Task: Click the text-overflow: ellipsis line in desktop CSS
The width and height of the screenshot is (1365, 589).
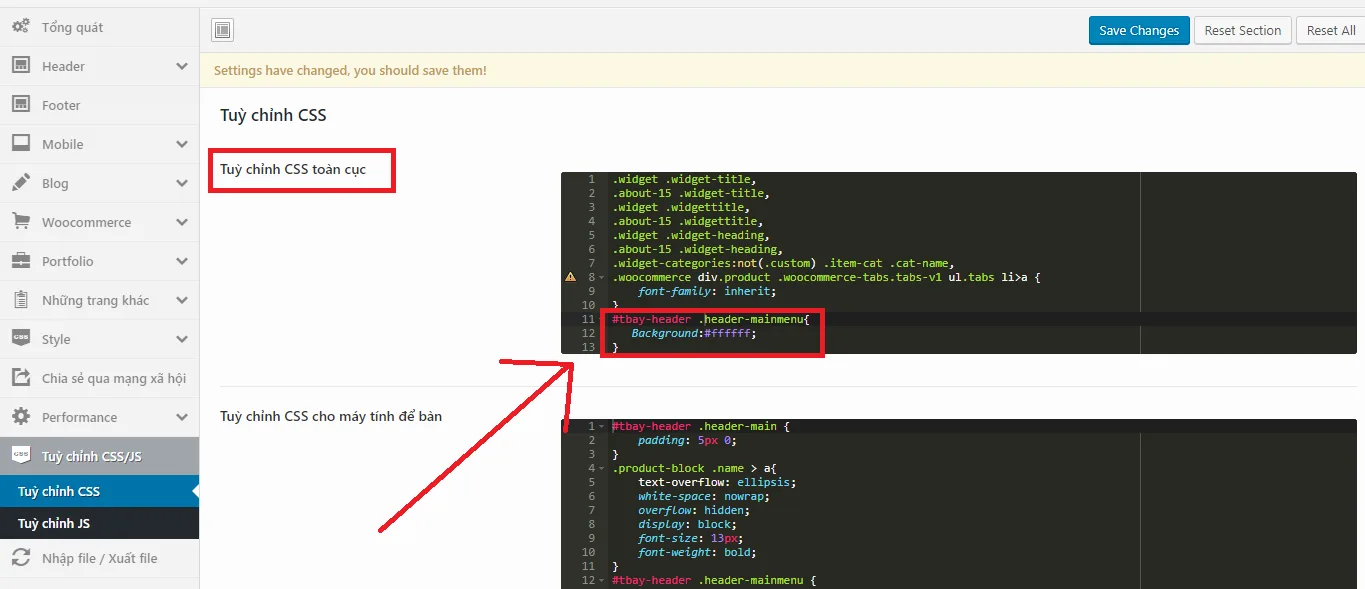Action: [717, 482]
